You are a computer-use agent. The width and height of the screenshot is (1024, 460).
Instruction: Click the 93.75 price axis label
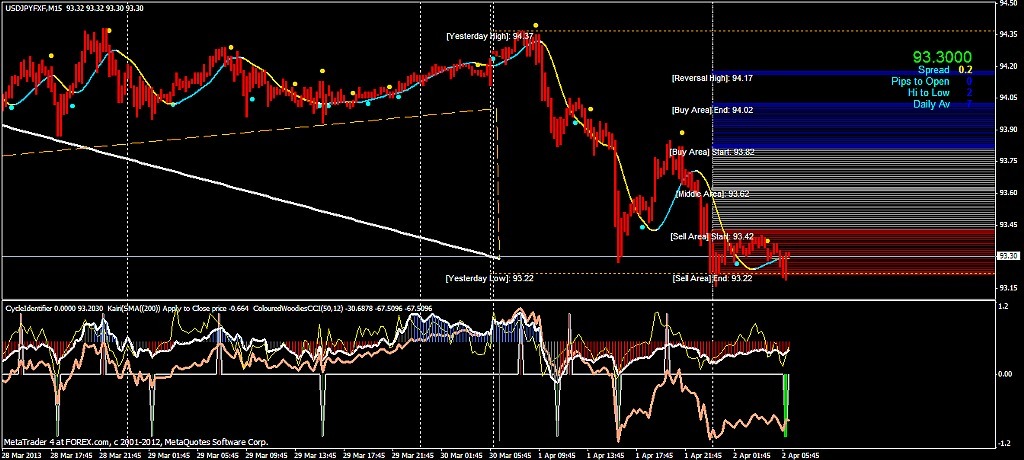[x=1008, y=161]
